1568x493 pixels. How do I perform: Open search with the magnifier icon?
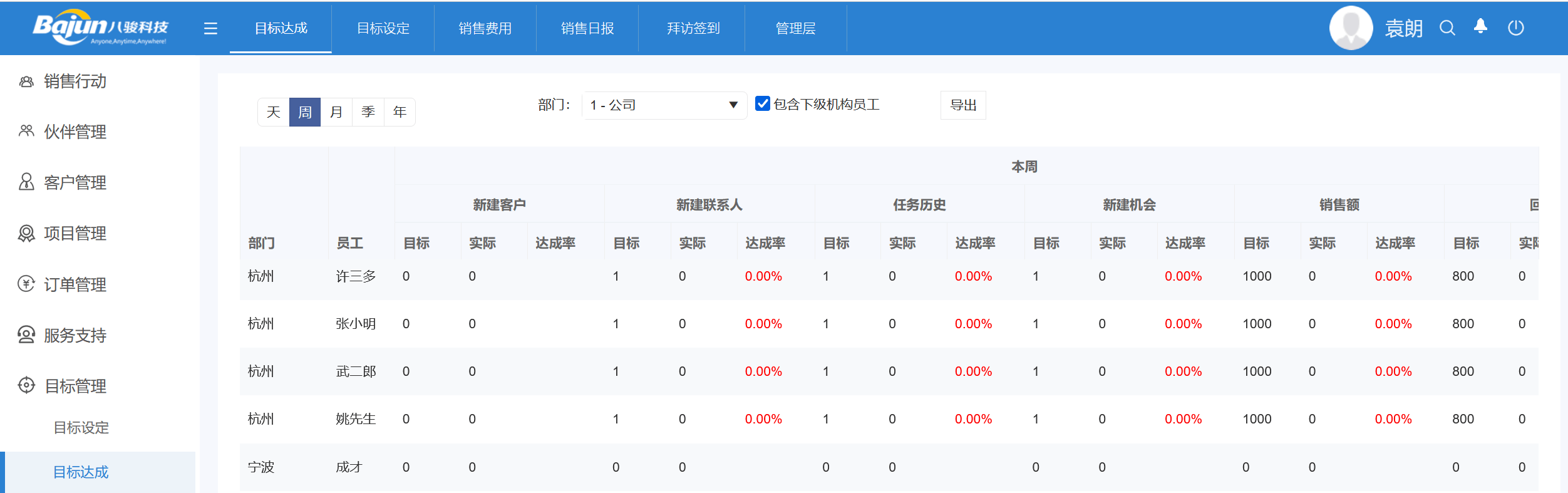(x=1447, y=28)
